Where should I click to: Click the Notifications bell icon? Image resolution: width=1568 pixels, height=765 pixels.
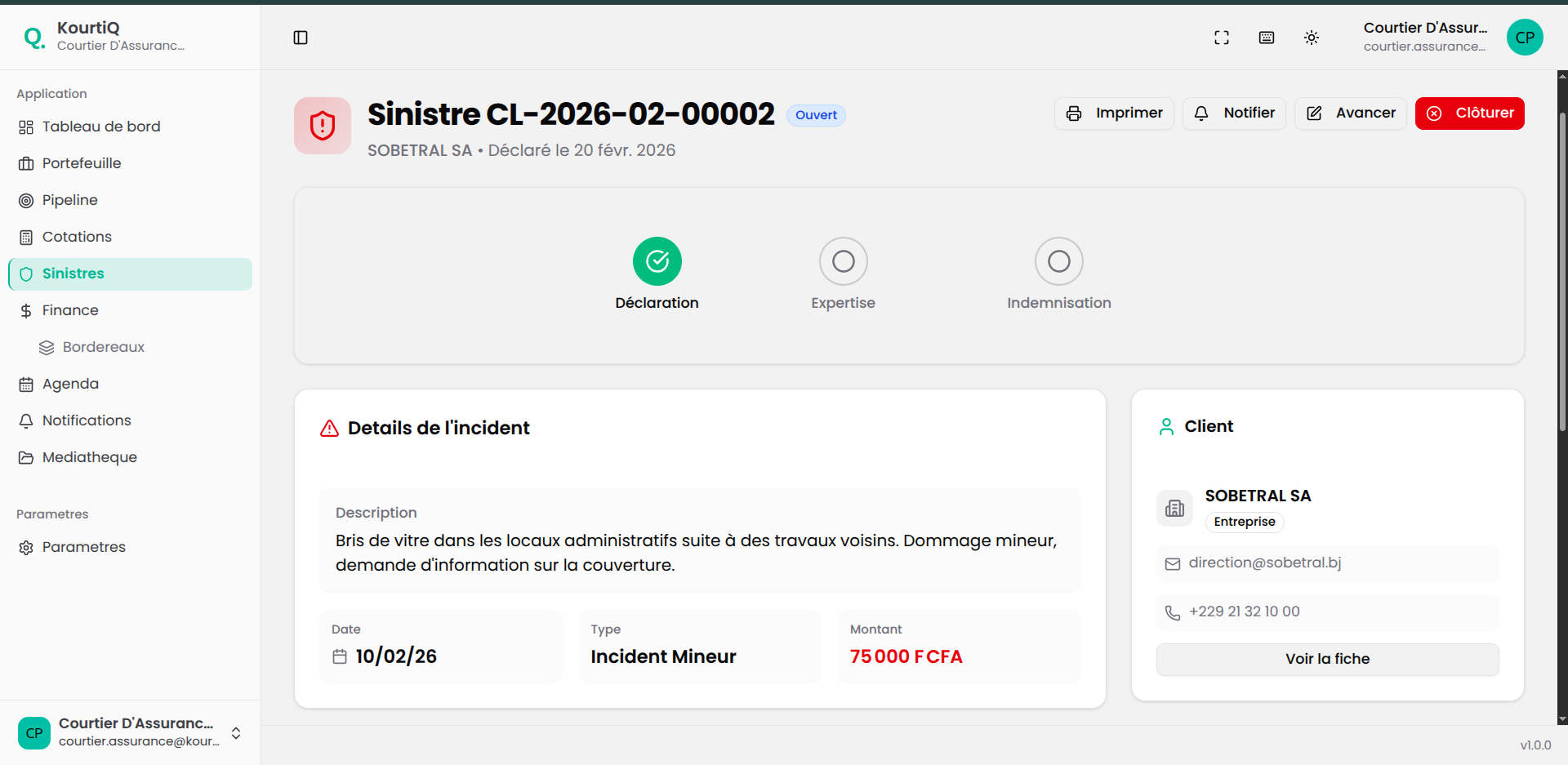pyautogui.click(x=25, y=420)
